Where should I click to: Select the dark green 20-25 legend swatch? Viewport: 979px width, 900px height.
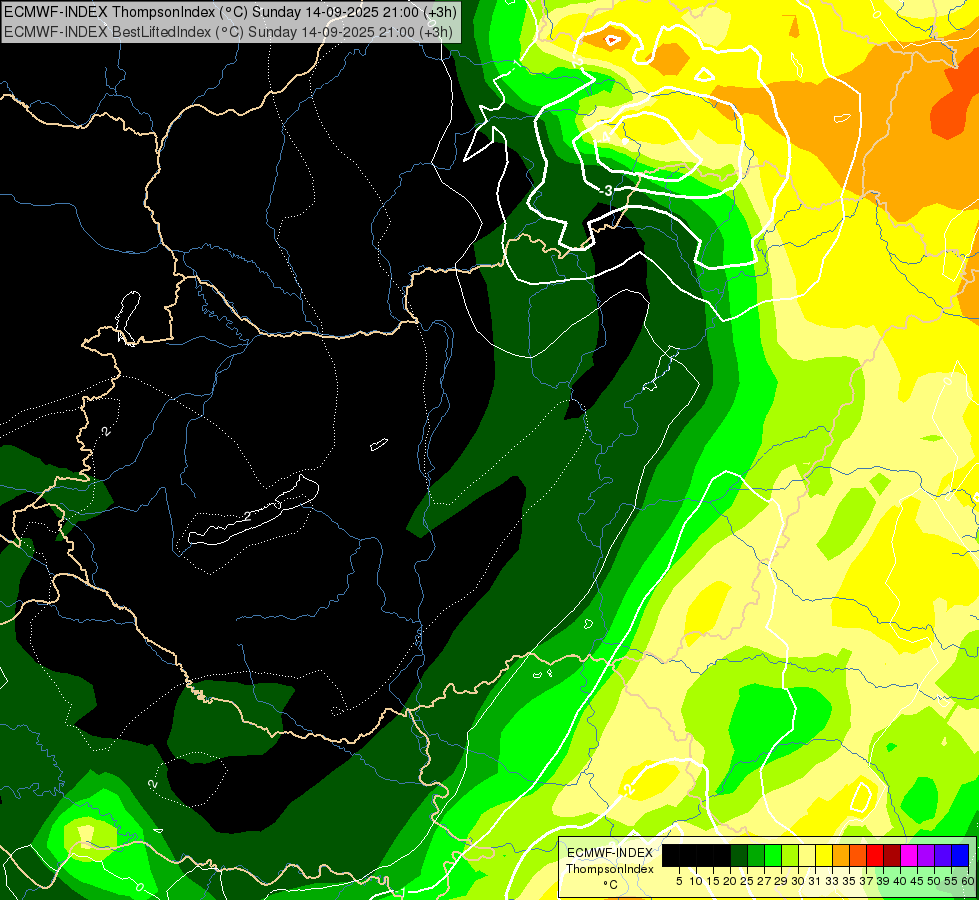click(x=739, y=855)
